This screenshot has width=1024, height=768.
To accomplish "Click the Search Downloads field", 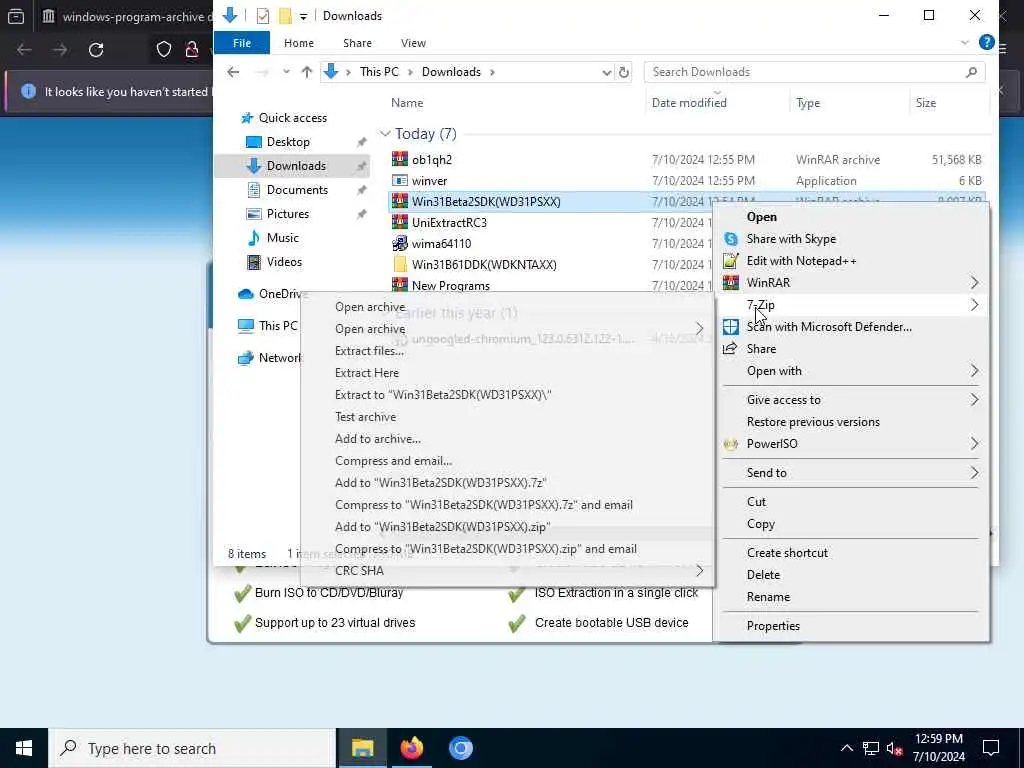I will (x=814, y=72).
